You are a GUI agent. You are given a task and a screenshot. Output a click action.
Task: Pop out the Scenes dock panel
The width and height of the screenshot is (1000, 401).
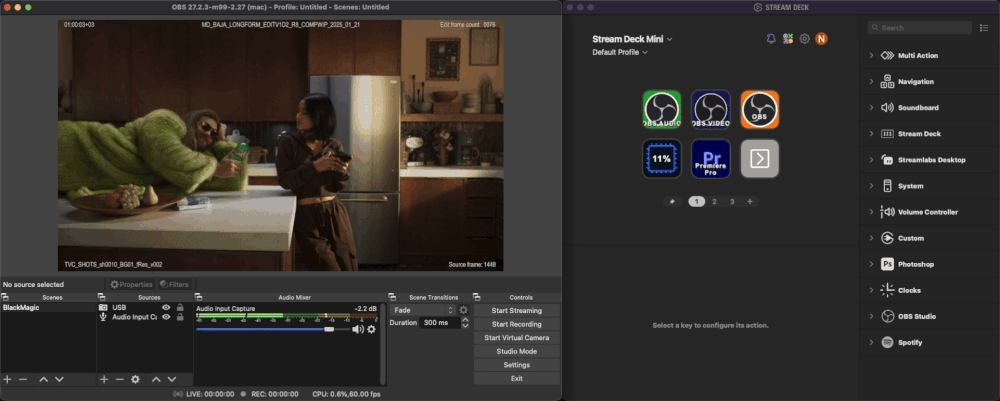click(4, 297)
